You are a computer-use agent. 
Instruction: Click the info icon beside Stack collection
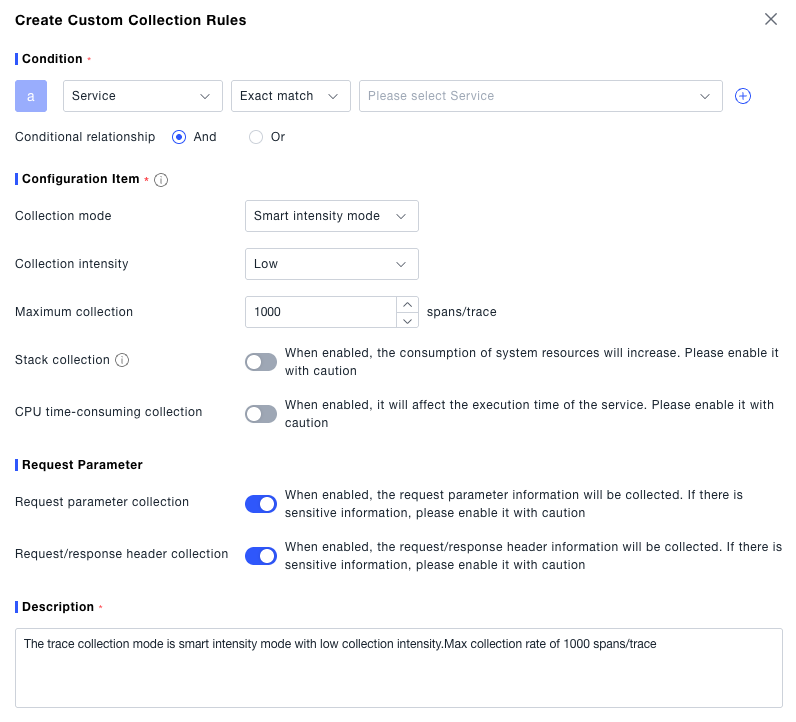[122, 360]
